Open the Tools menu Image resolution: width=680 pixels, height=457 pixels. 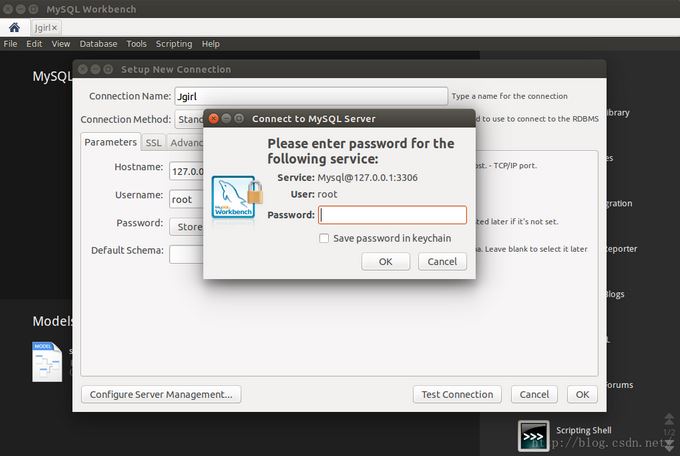click(136, 44)
